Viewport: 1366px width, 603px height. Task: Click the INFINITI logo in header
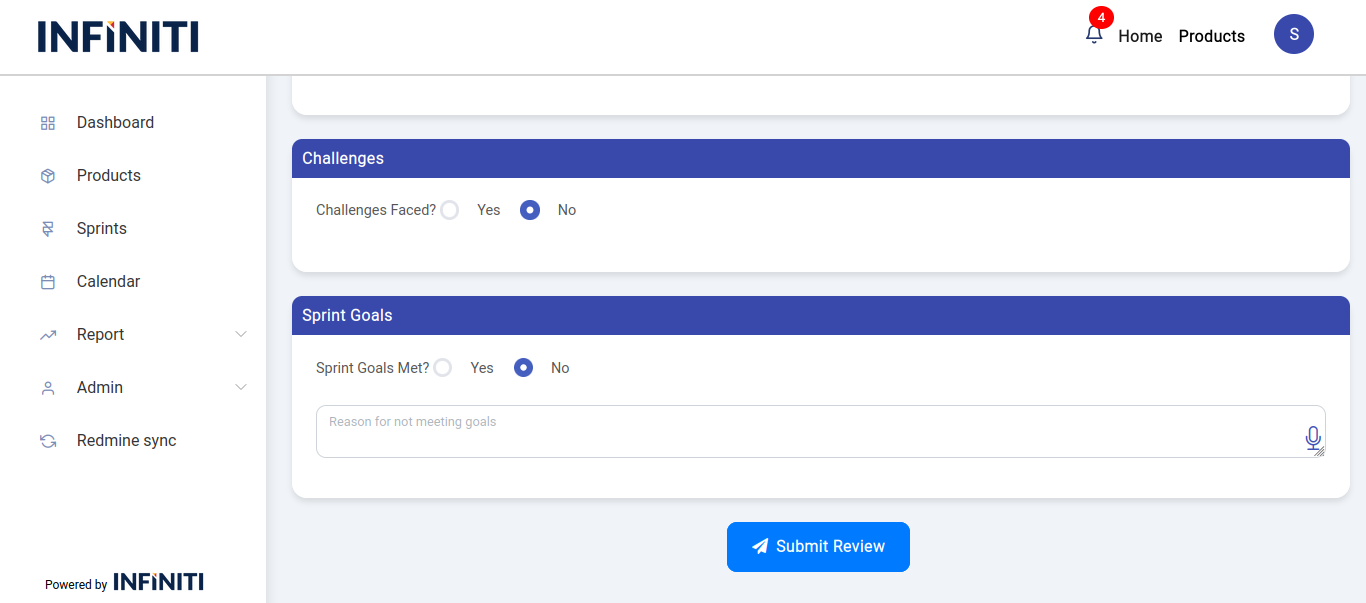tap(118, 37)
